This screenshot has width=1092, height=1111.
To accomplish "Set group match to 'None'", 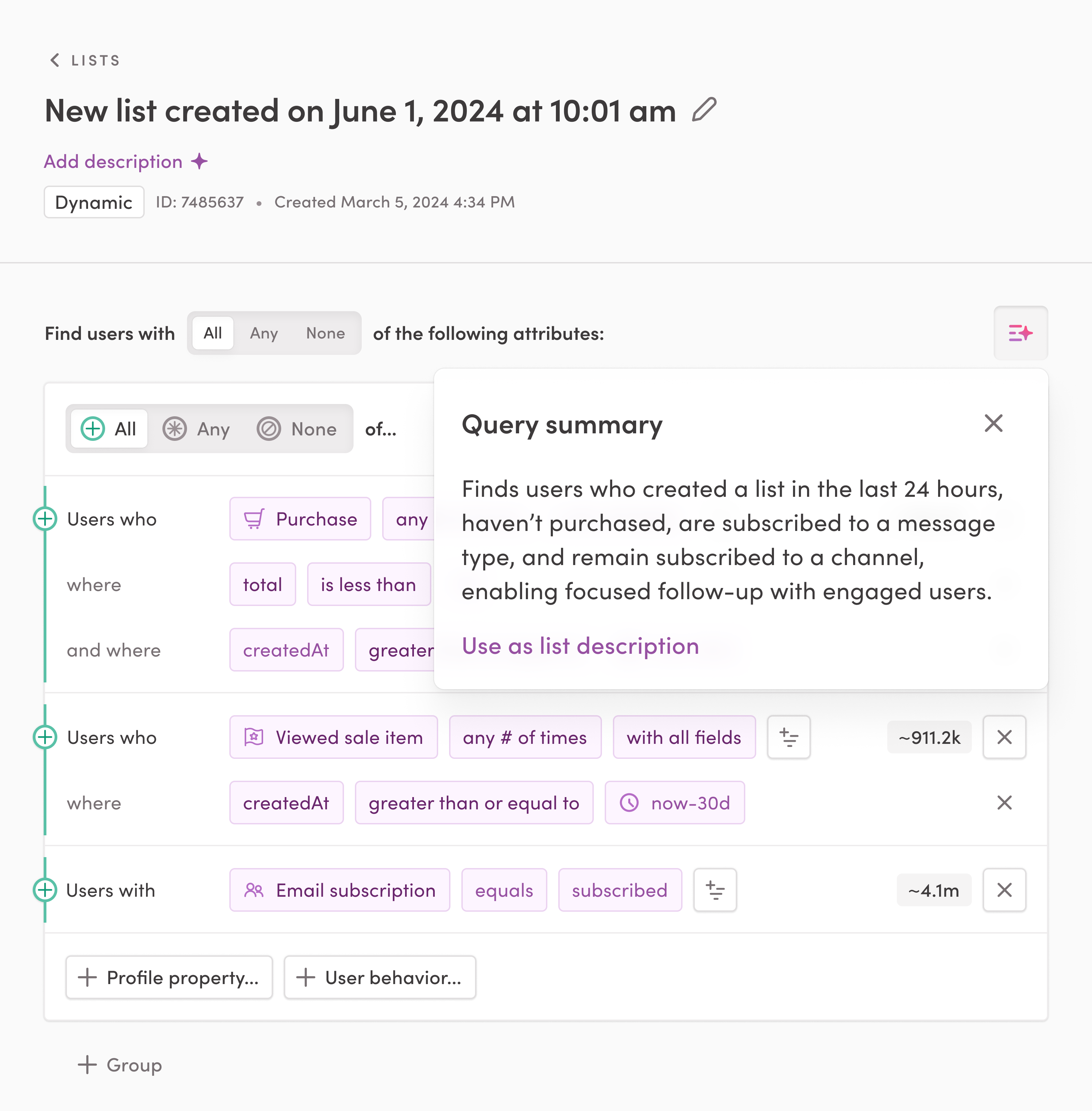I will click(x=297, y=429).
